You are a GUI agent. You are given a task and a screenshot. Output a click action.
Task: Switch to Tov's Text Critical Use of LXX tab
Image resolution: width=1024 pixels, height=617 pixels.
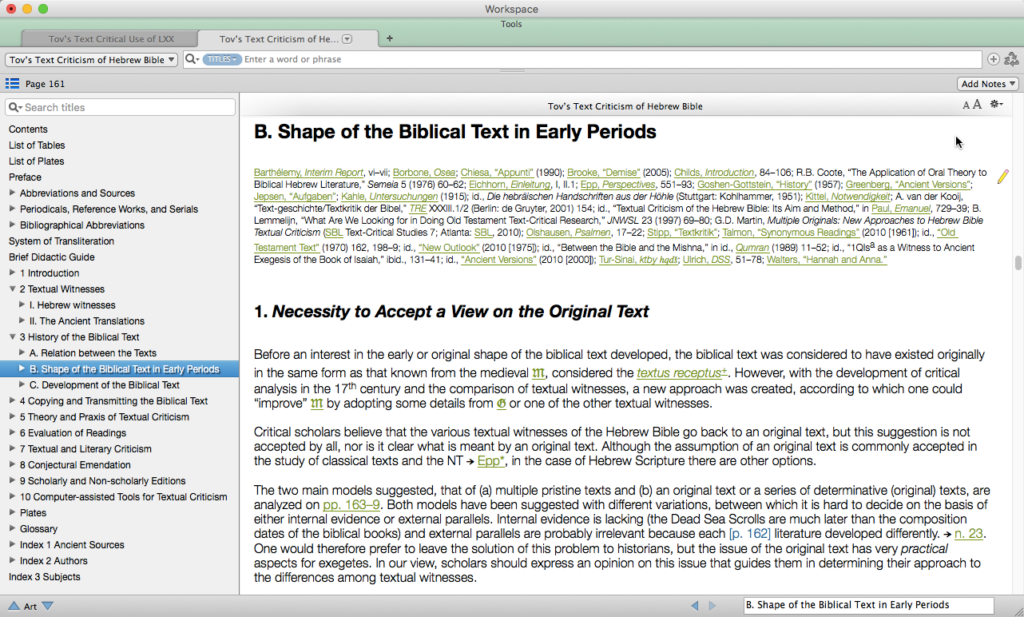click(x=110, y=39)
